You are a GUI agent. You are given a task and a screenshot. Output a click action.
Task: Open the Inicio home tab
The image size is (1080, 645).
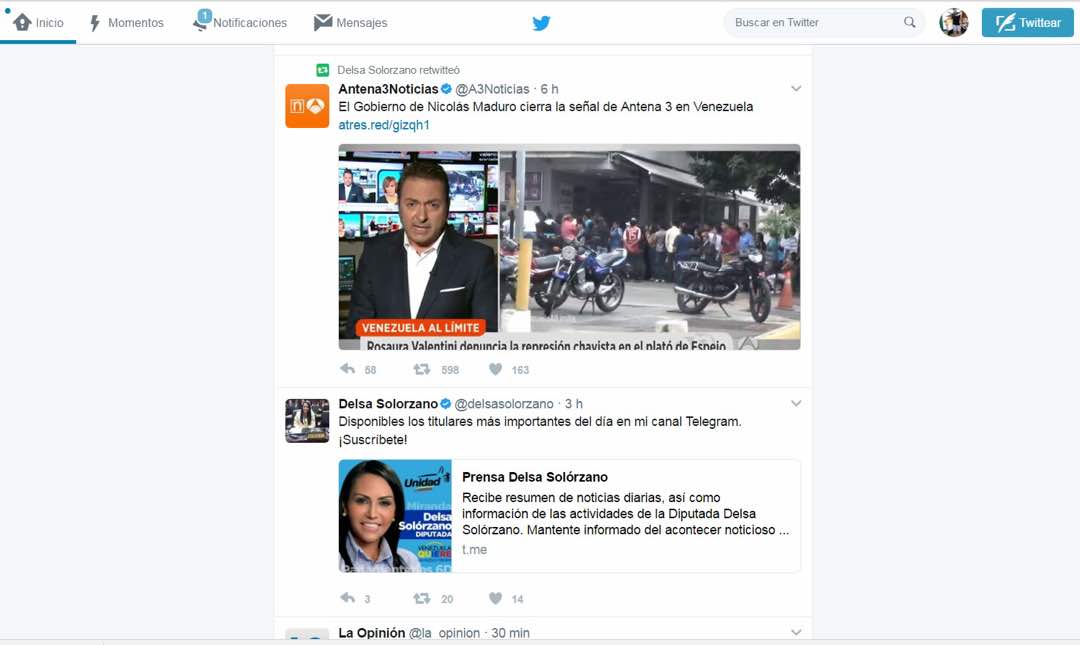pos(39,23)
